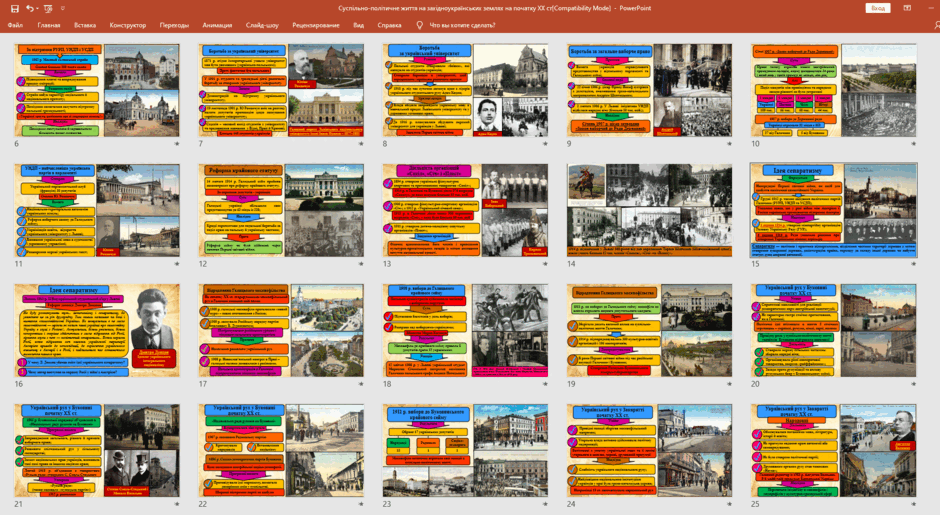Select slide 11 thumbnail about УНДП
Screen dimensions: 940x515
click(97, 210)
